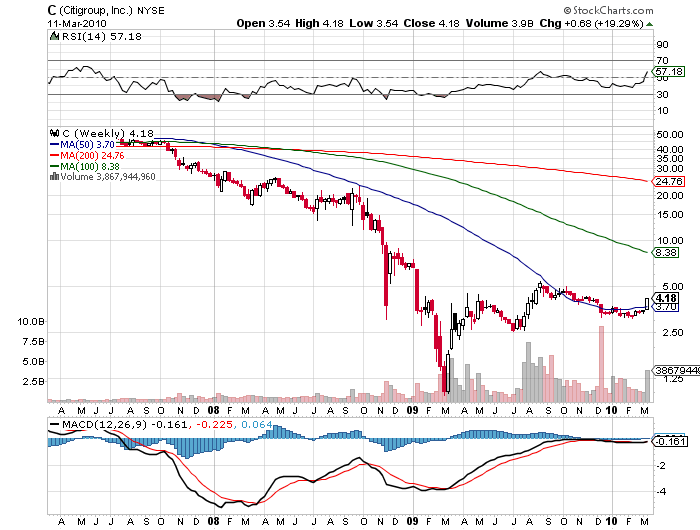Click the red -0.225 MACD signal value

coord(214,424)
